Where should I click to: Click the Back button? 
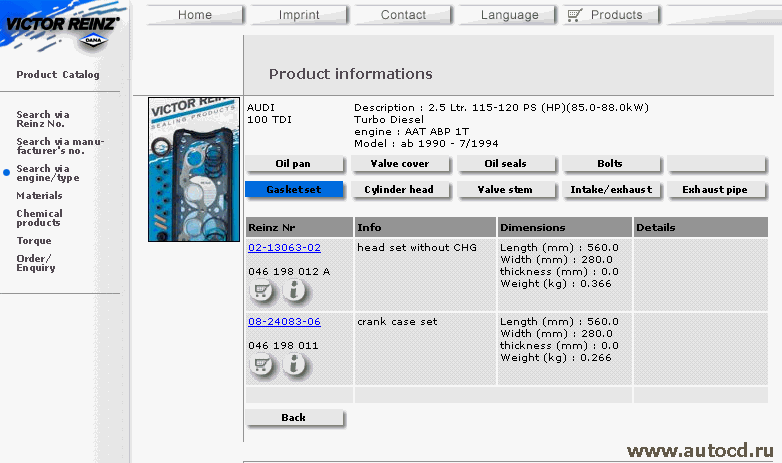pyautogui.click(x=294, y=418)
